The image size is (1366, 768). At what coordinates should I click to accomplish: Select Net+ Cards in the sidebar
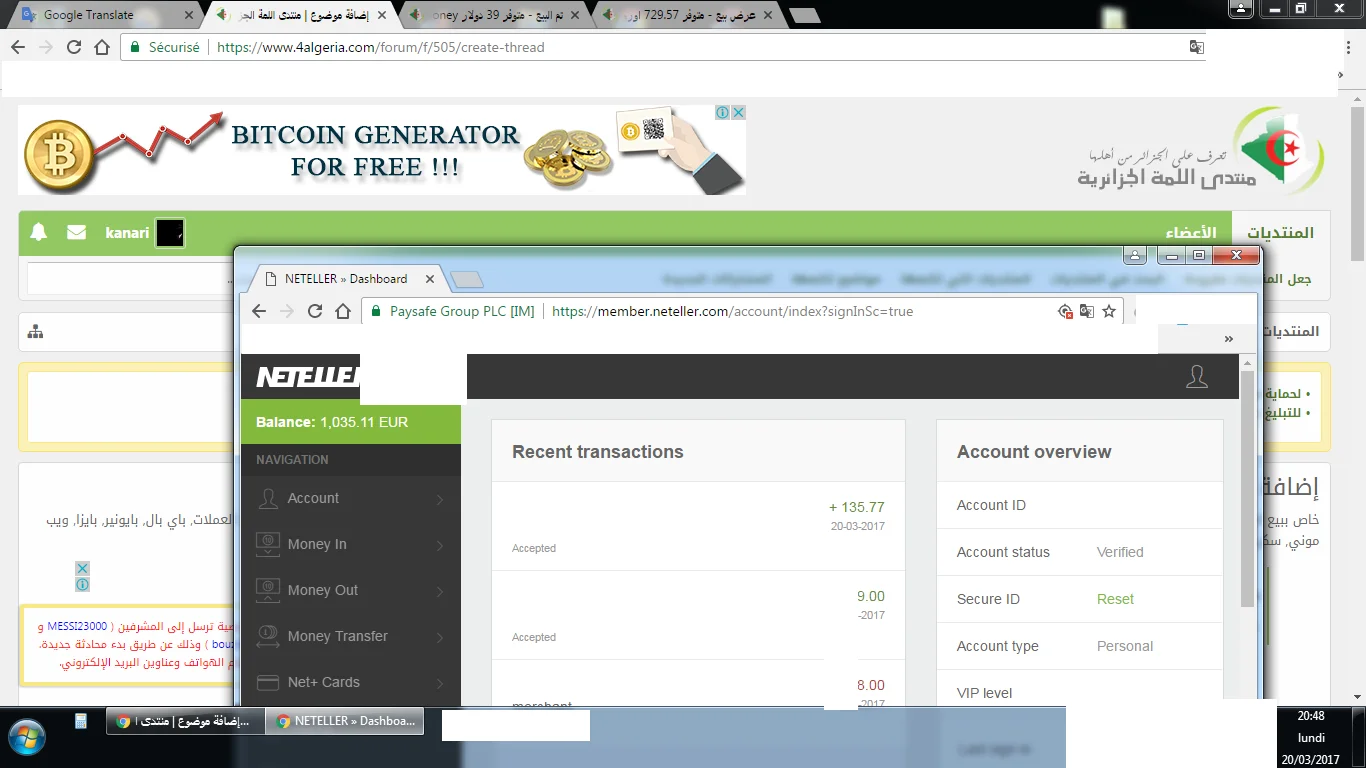pos(350,682)
